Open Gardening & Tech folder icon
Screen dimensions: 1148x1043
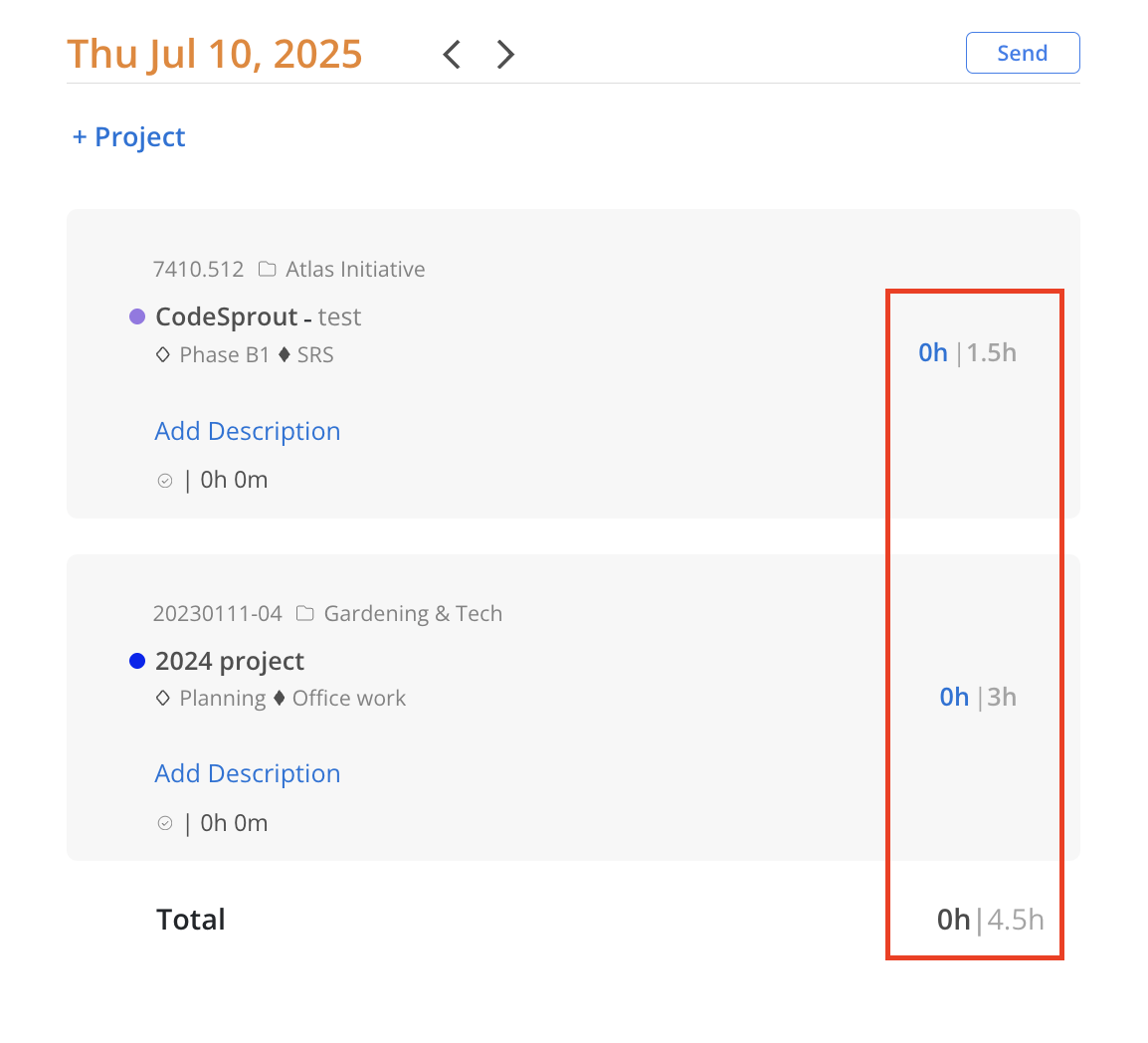pyautogui.click(x=304, y=613)
